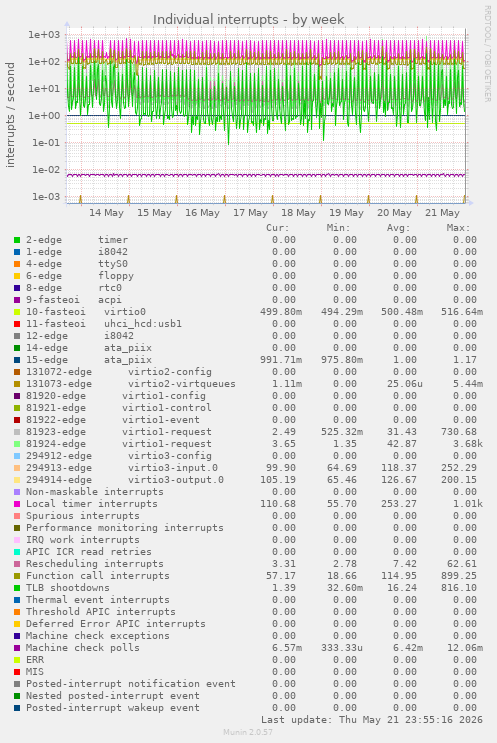Click the pink Rescheduling interrupts swatch
Screen dimensions: 497x743
[x=17, y=564]
